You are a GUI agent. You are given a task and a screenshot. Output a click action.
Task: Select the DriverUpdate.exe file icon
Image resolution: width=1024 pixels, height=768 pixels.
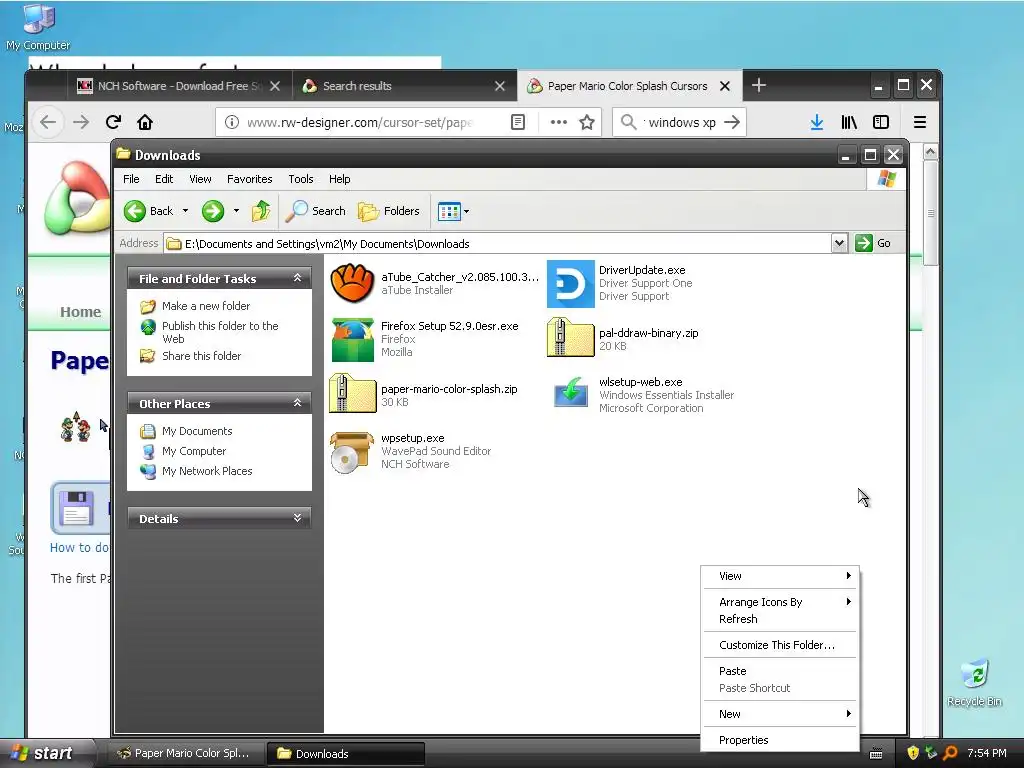(570, 283)
